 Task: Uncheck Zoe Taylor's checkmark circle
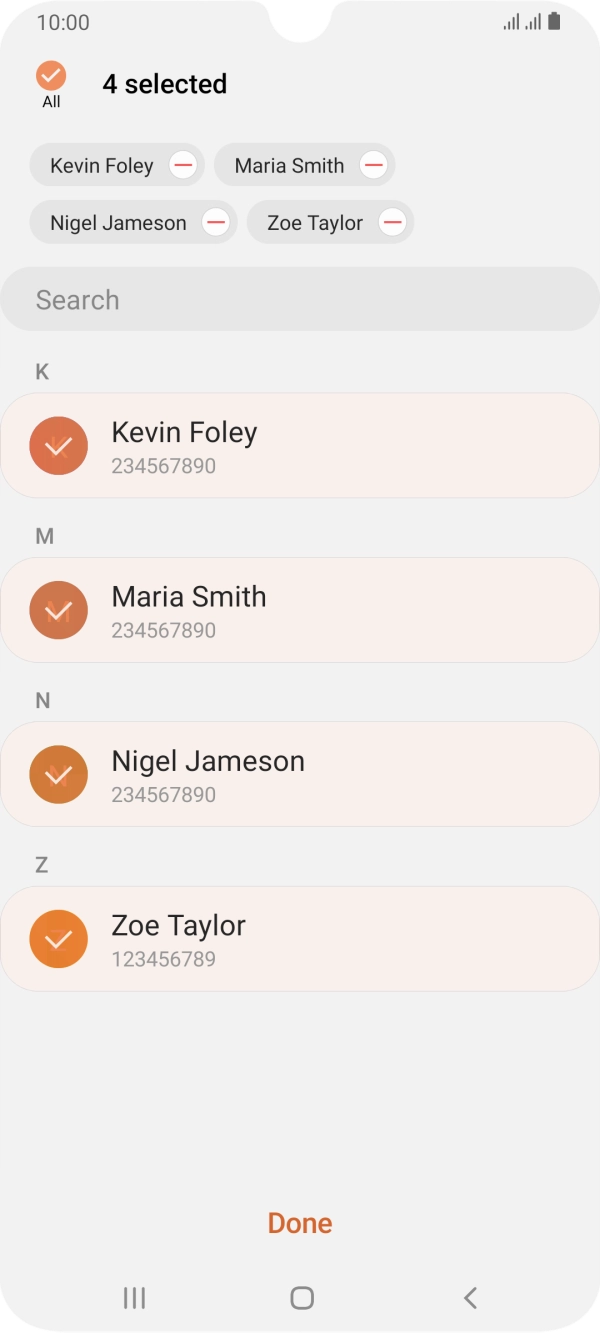pyautogui.click(x=59, y=939)
